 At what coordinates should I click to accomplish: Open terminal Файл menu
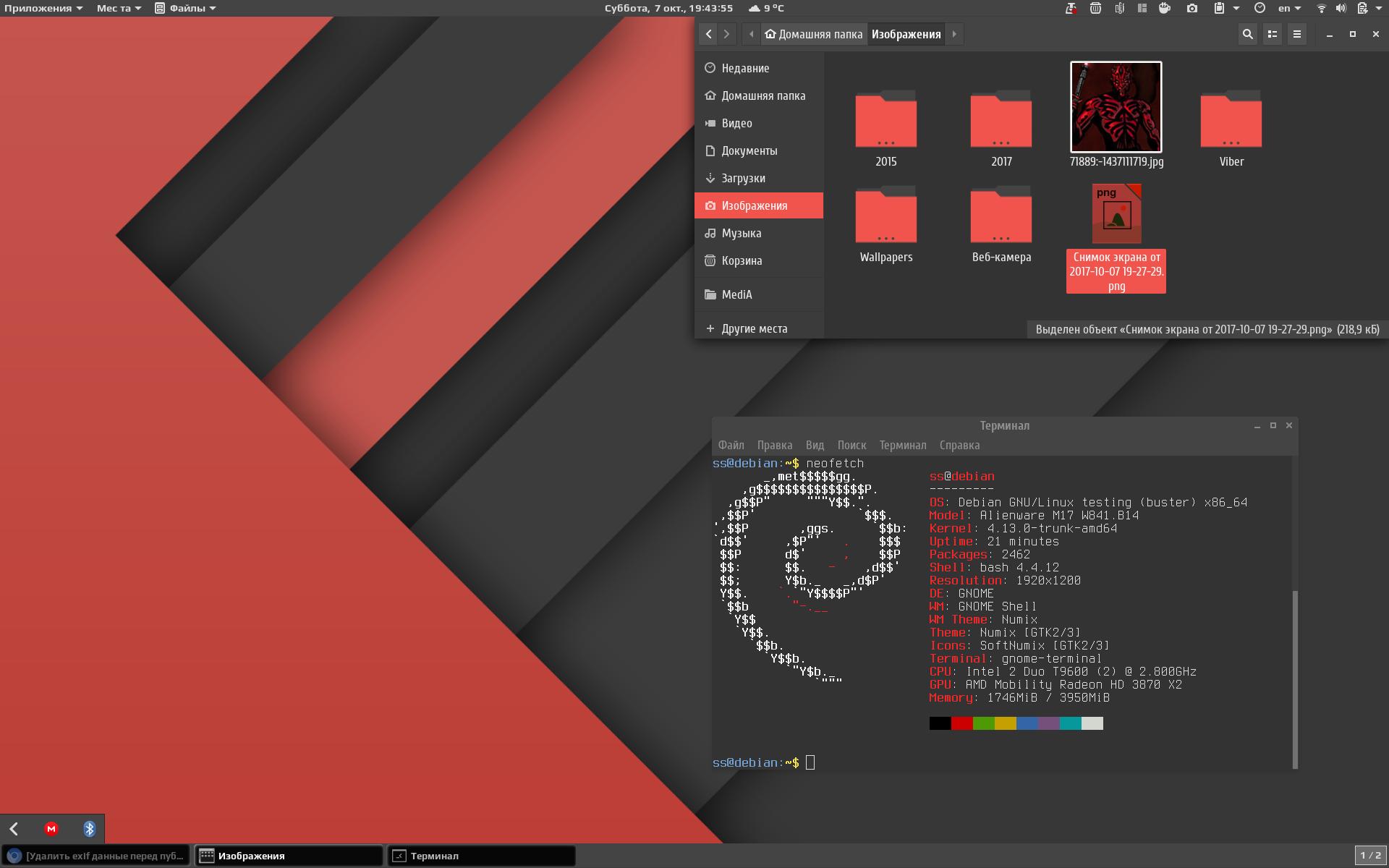pyautogui.click(x=731, y=445)
